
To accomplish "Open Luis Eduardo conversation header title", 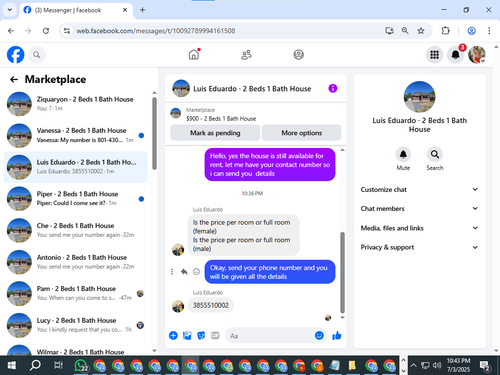I will [252, 89].
